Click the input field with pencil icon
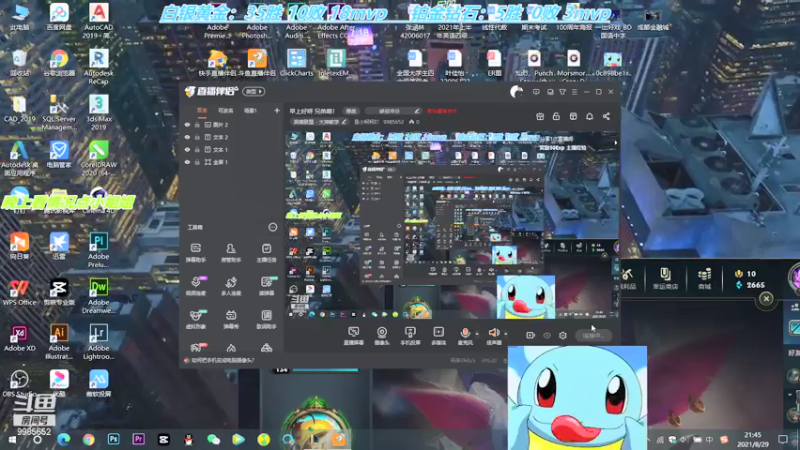Image resolution: width=800 pixels, height=450 pixels. [394, 111]
